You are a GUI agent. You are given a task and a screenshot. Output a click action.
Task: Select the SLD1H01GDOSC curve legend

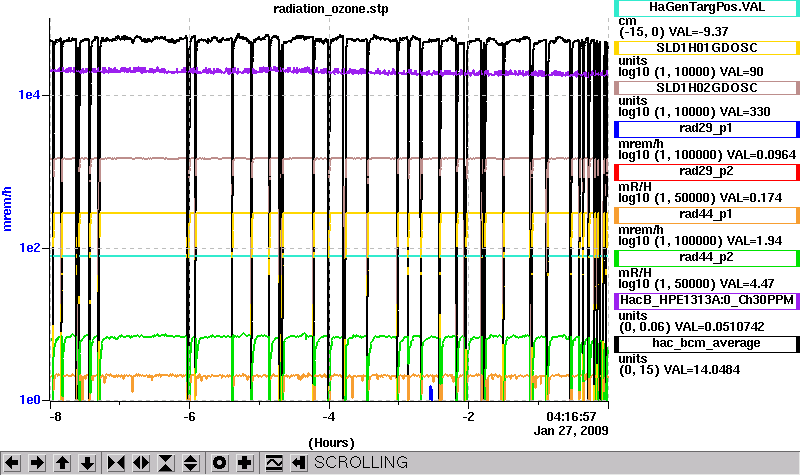(x=707, y=48)
